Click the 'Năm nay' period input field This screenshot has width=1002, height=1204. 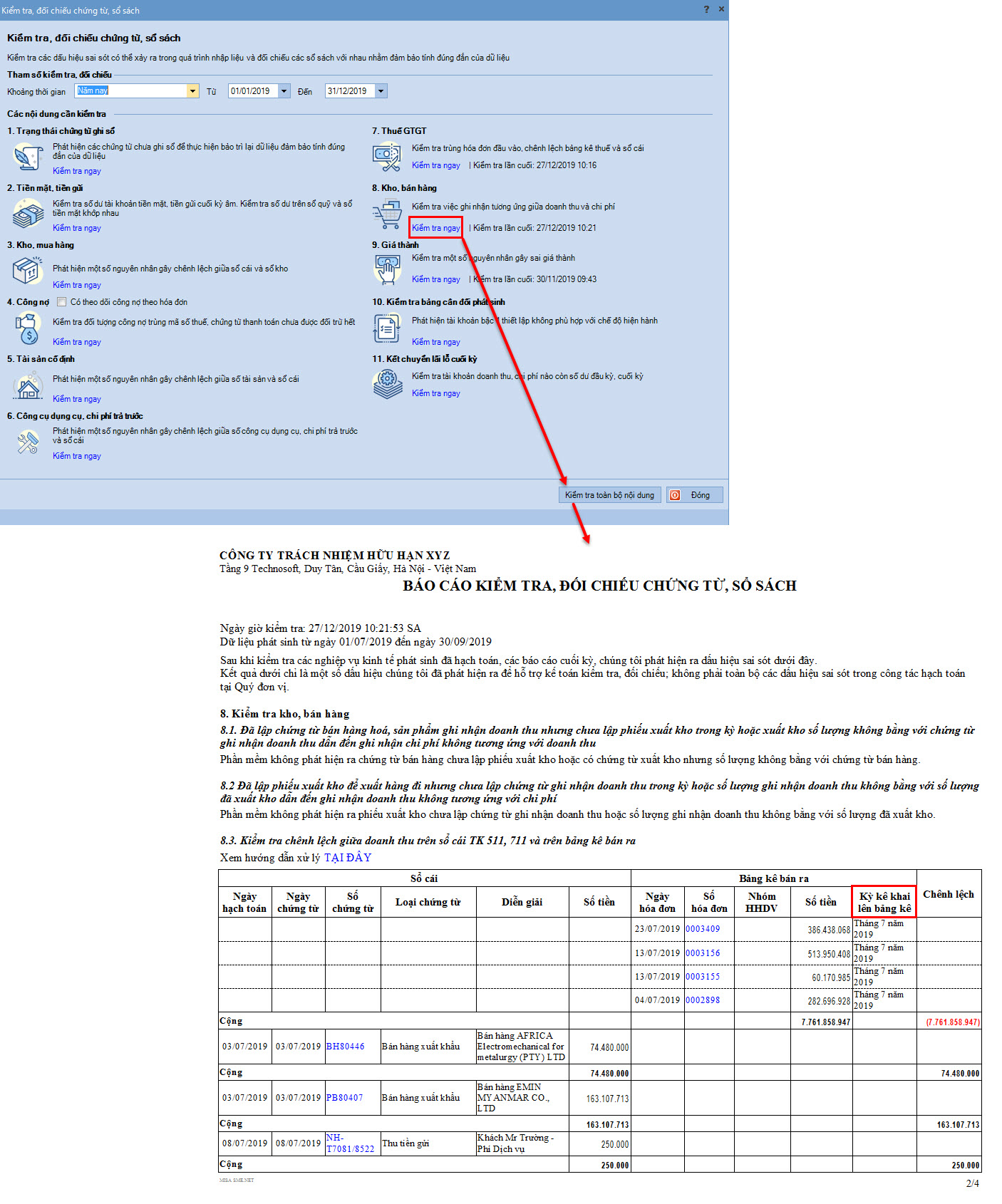(x=130, y=91)
